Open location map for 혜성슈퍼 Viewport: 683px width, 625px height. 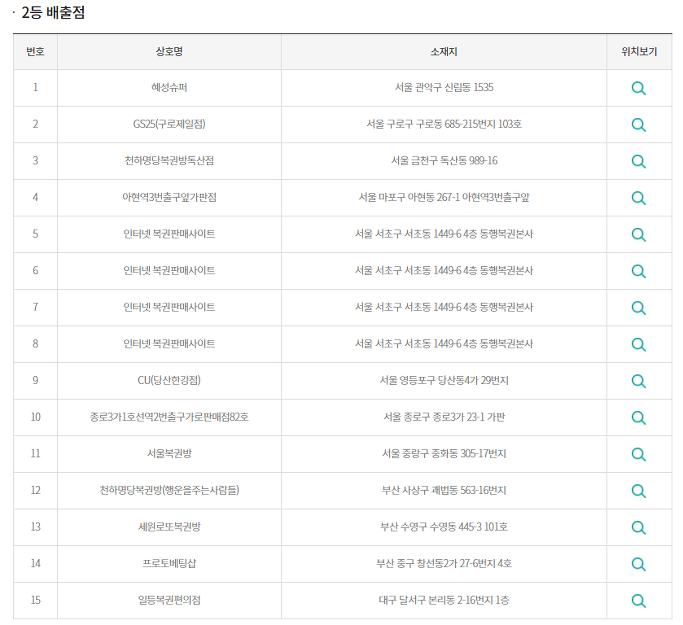tap(638, 88)
